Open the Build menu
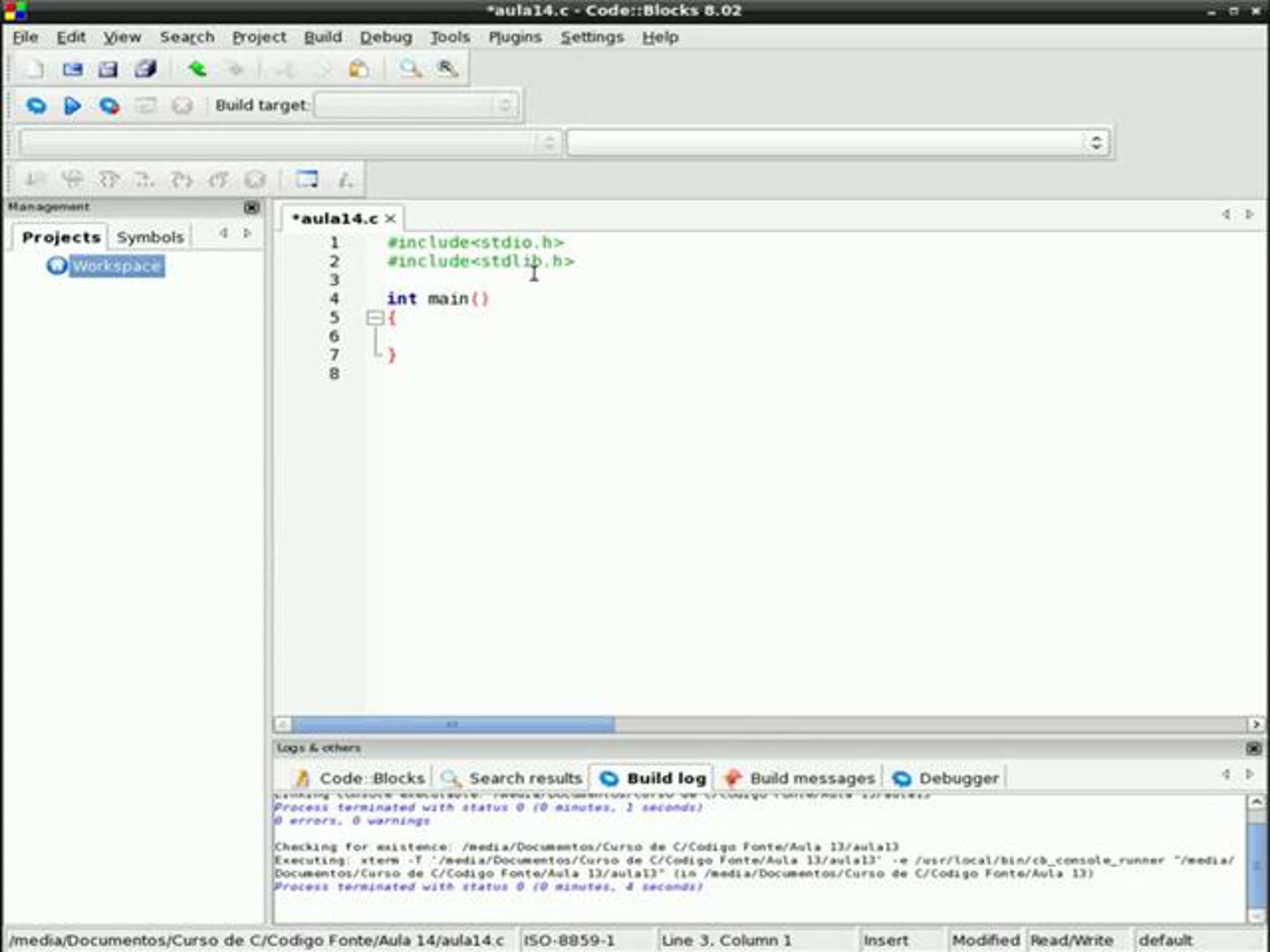The image size is (1270, 952). (323, 38)
